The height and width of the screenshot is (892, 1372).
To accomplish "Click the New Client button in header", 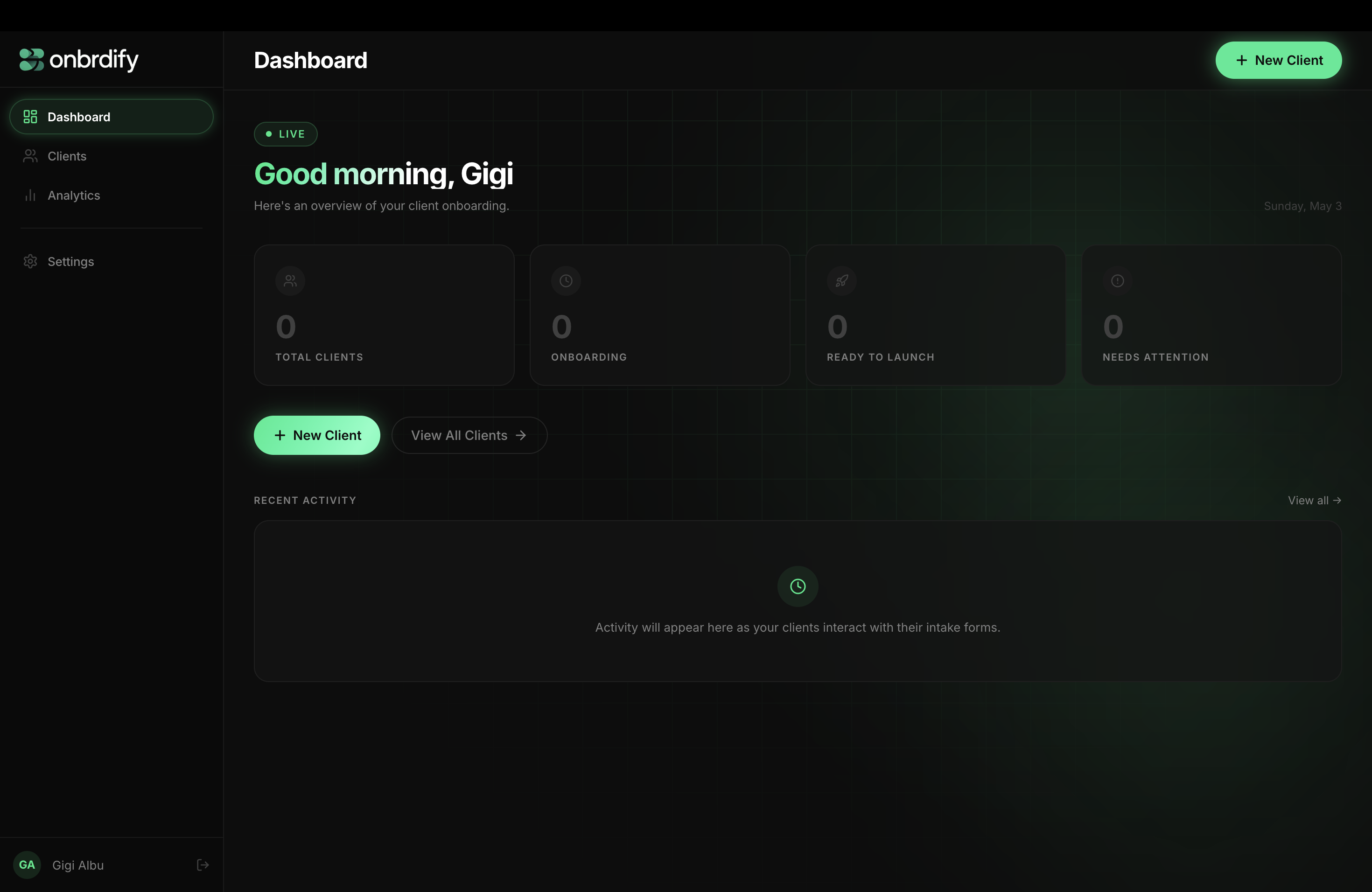I will tap(1278, 60).
